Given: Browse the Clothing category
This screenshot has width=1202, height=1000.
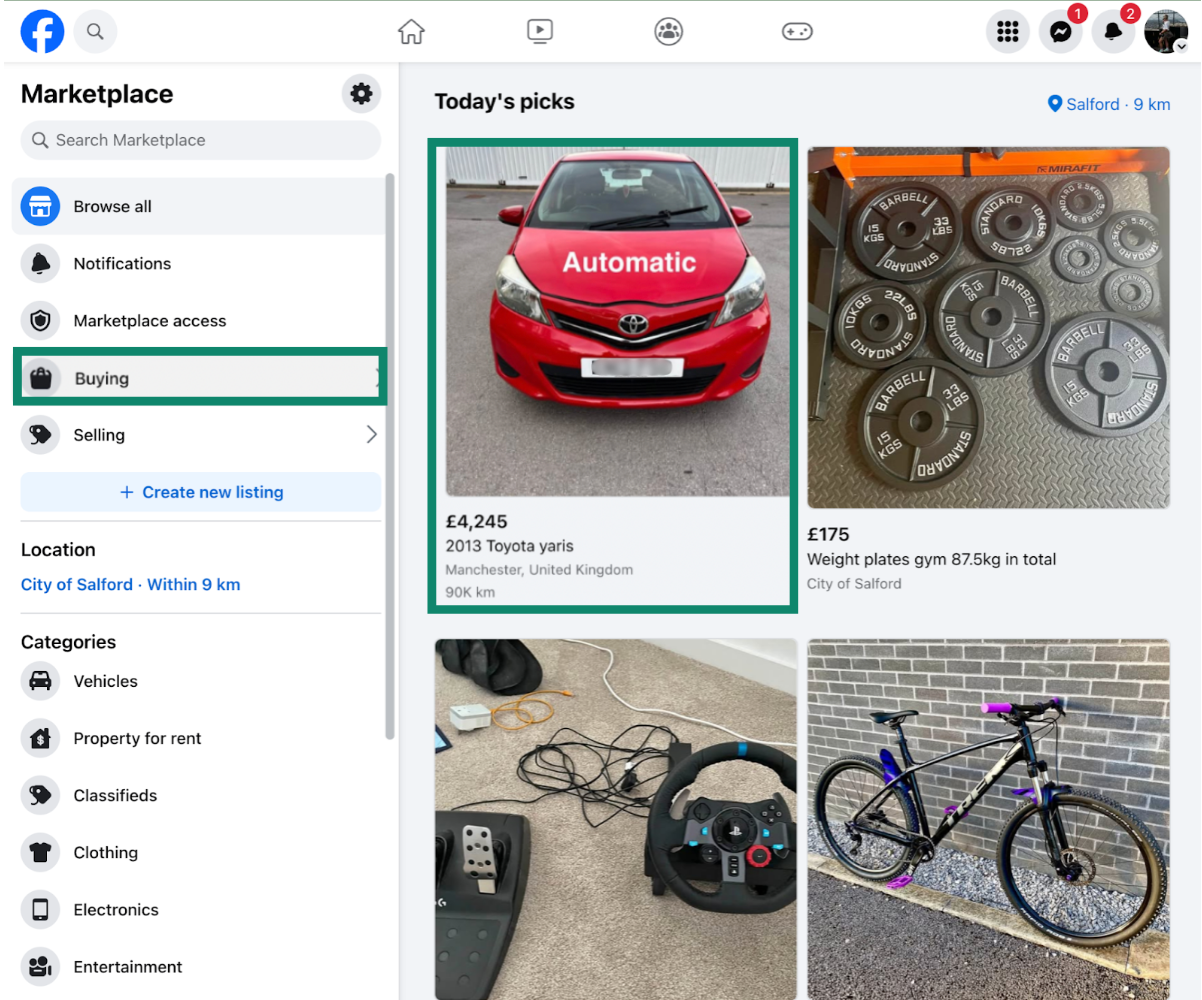Looking at the screenshot, I should coord(106,852).
